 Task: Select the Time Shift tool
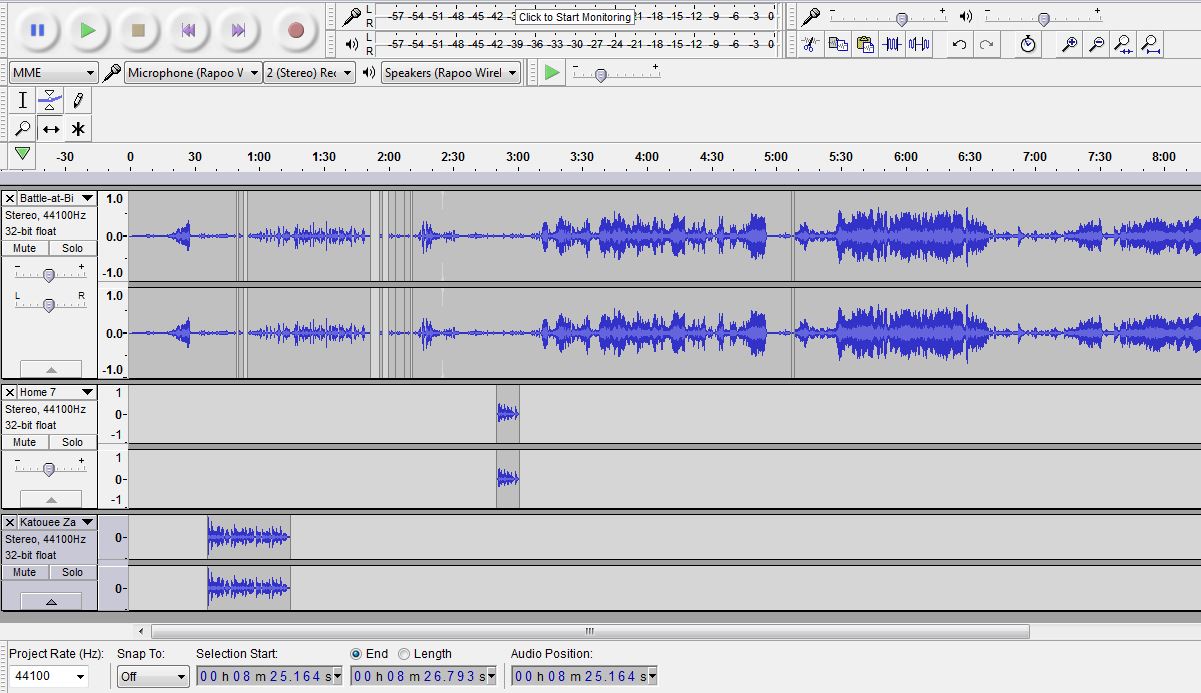click(48, 128)
